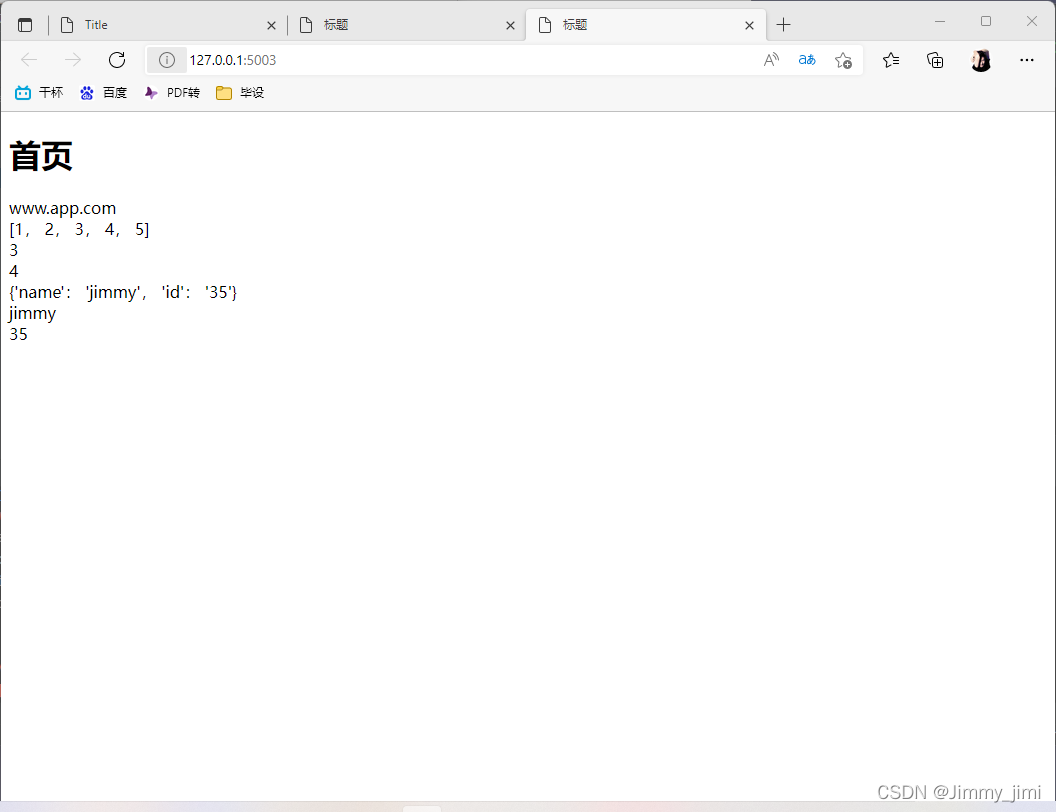This screenshot has height=812, width=1056.
Task: Close the active 标题 tab
Action: pyautogui.click(x=750, y=26)
